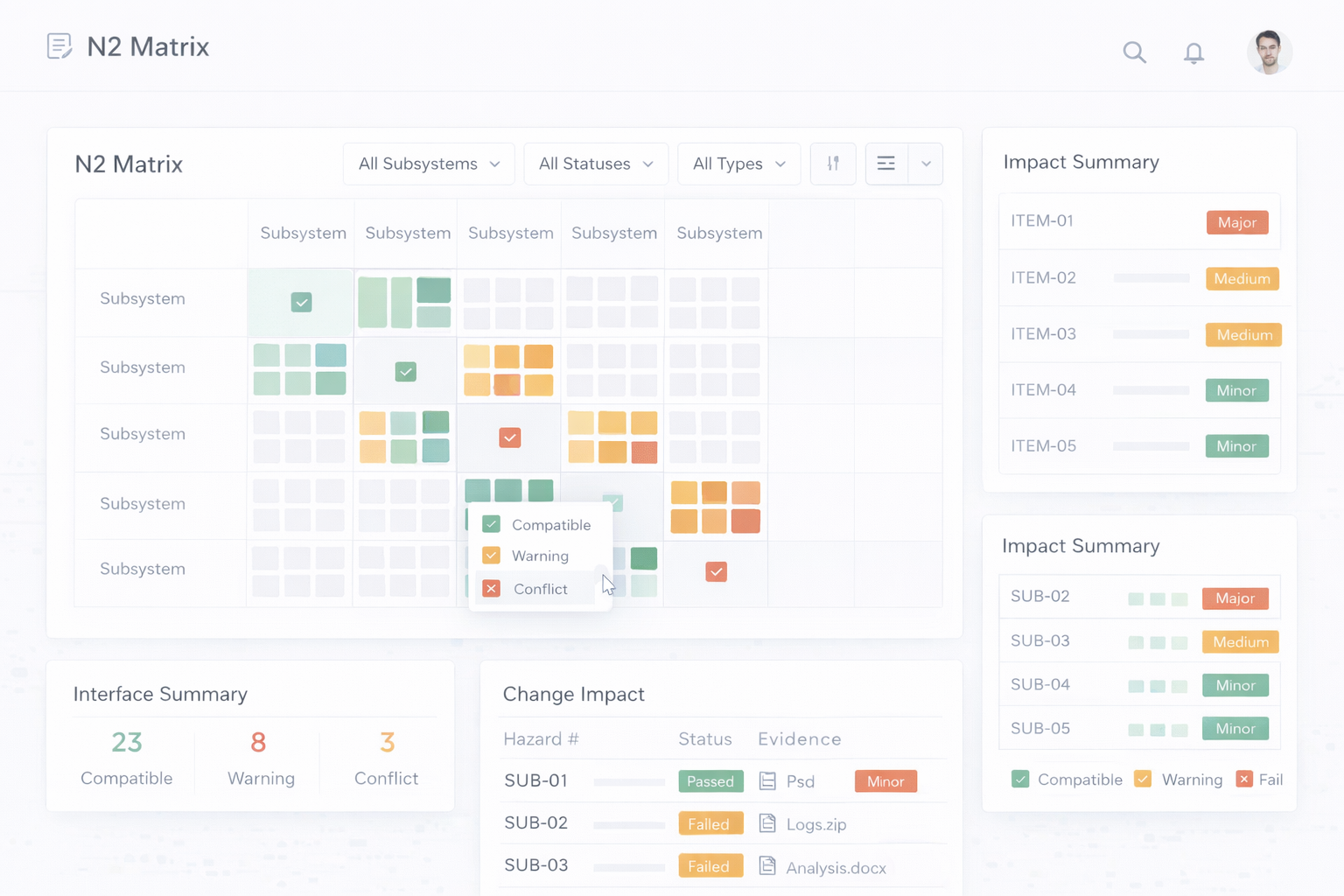Click red swatch in fourth matrix row
Image resolution: width=1344 pixels, height=896 pixels.
(x=745, y=521)
